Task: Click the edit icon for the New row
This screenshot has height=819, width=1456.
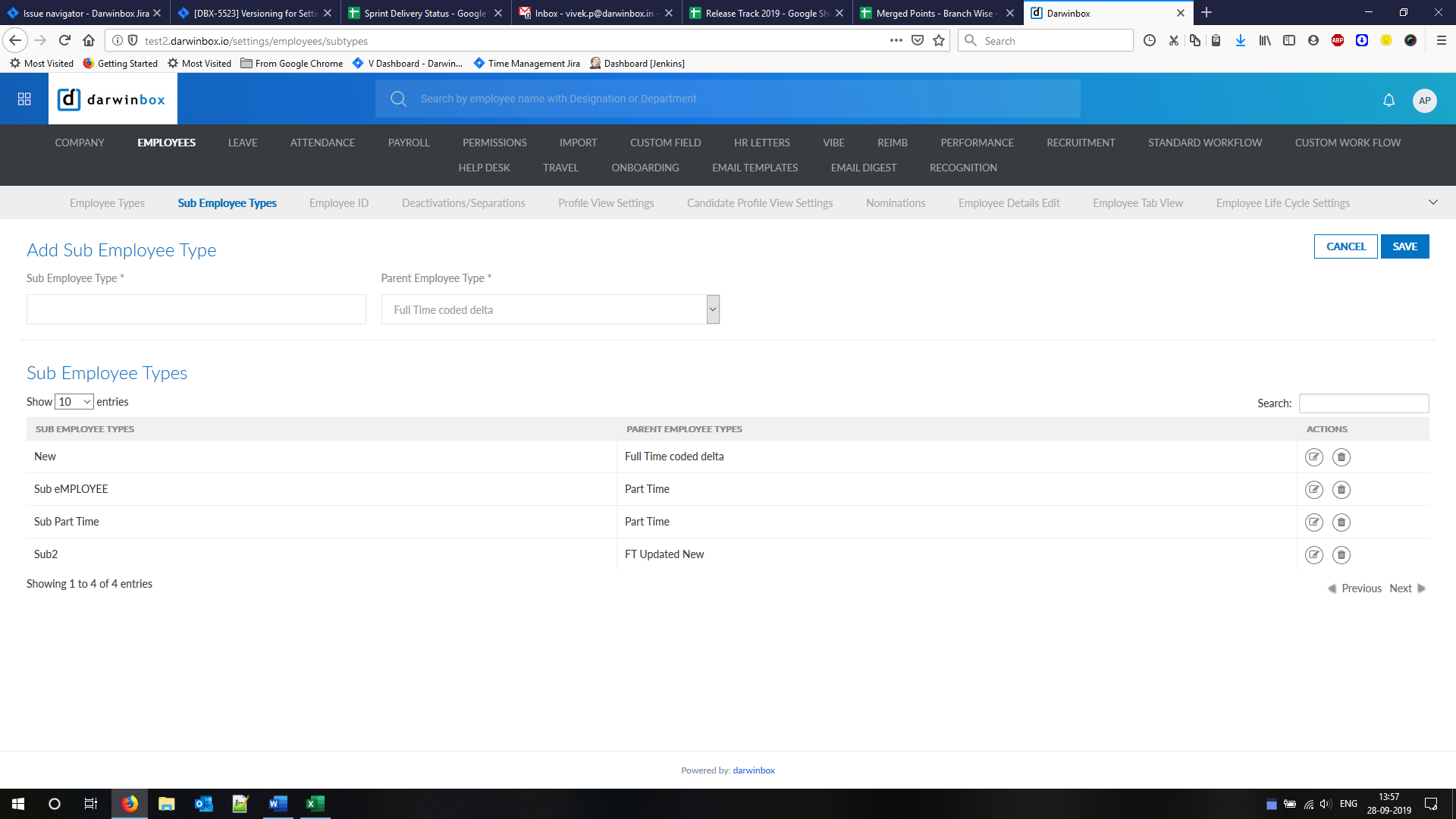Action: pyautogui.click(x=1313, y=457)
